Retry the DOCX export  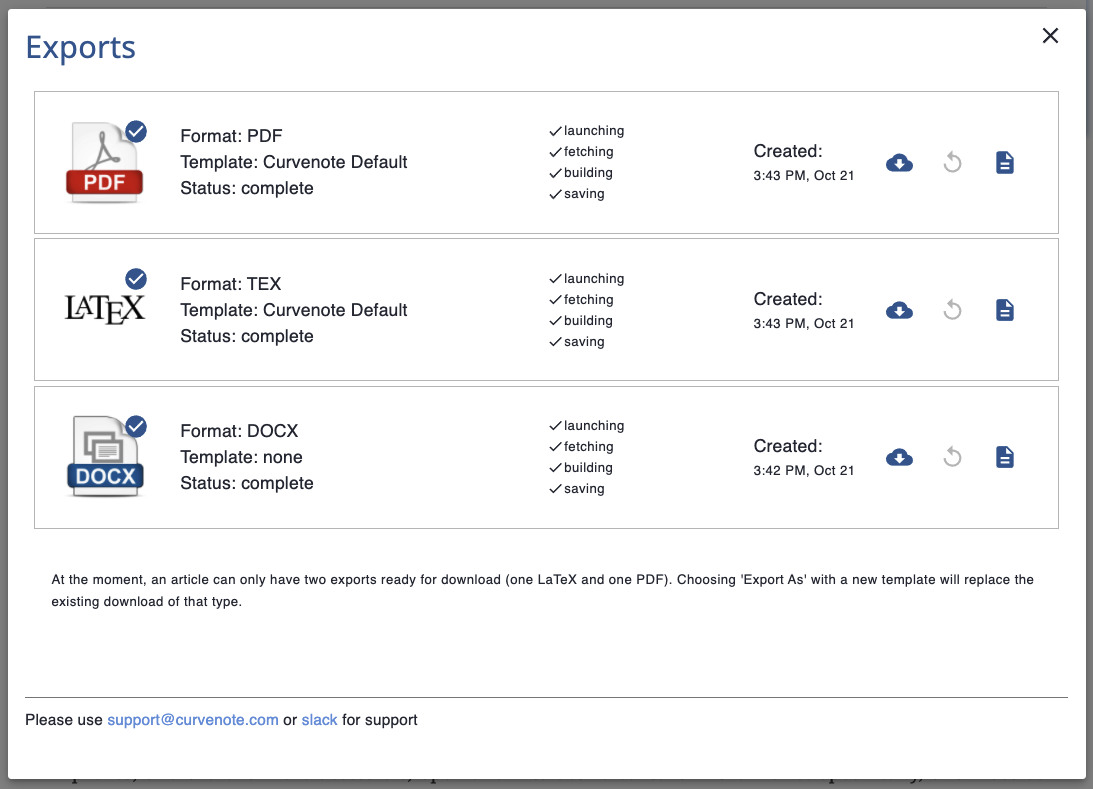click(x=951, y=457)
